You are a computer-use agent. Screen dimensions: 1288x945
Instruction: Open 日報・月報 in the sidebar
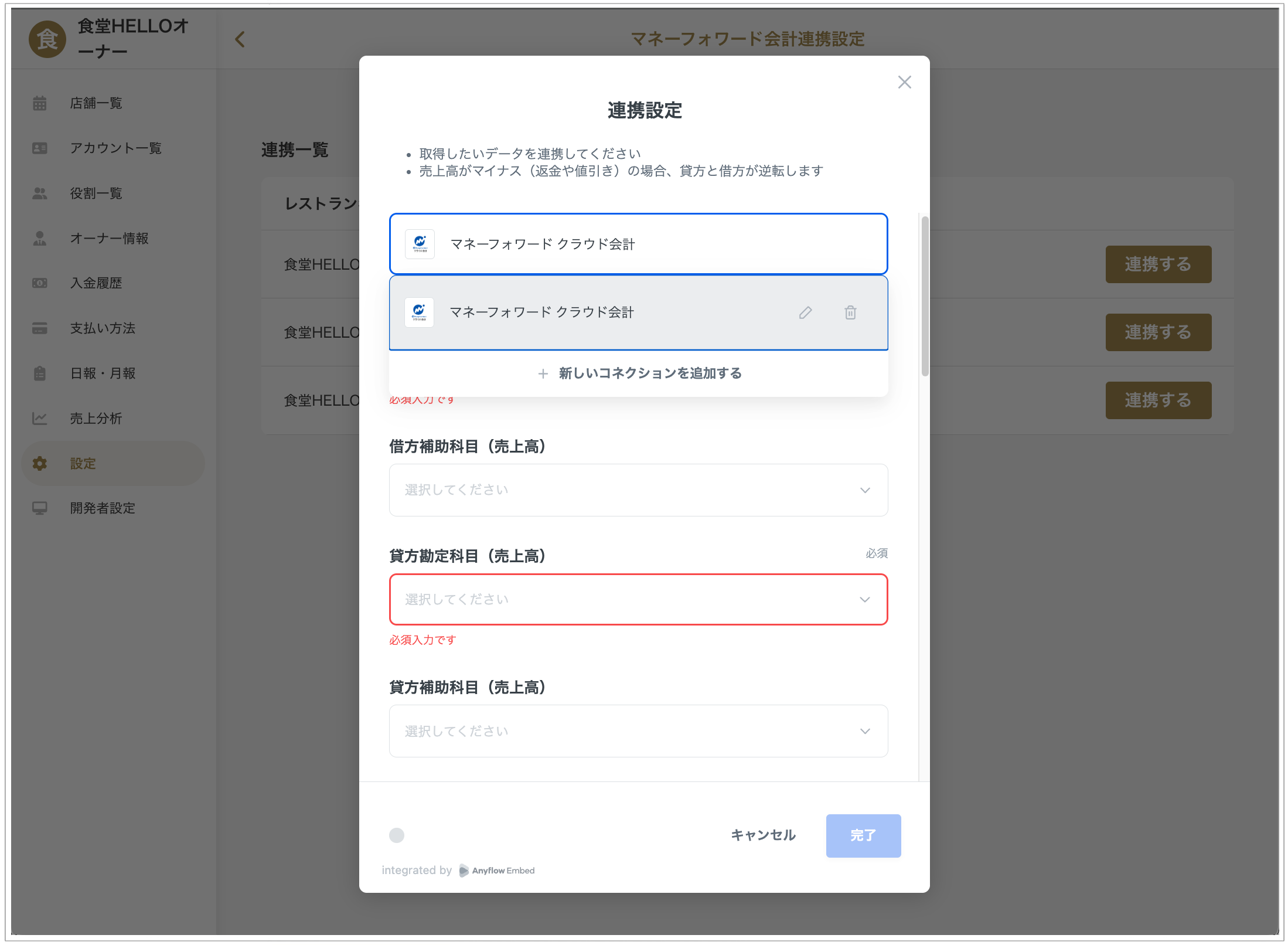(103, 373)
